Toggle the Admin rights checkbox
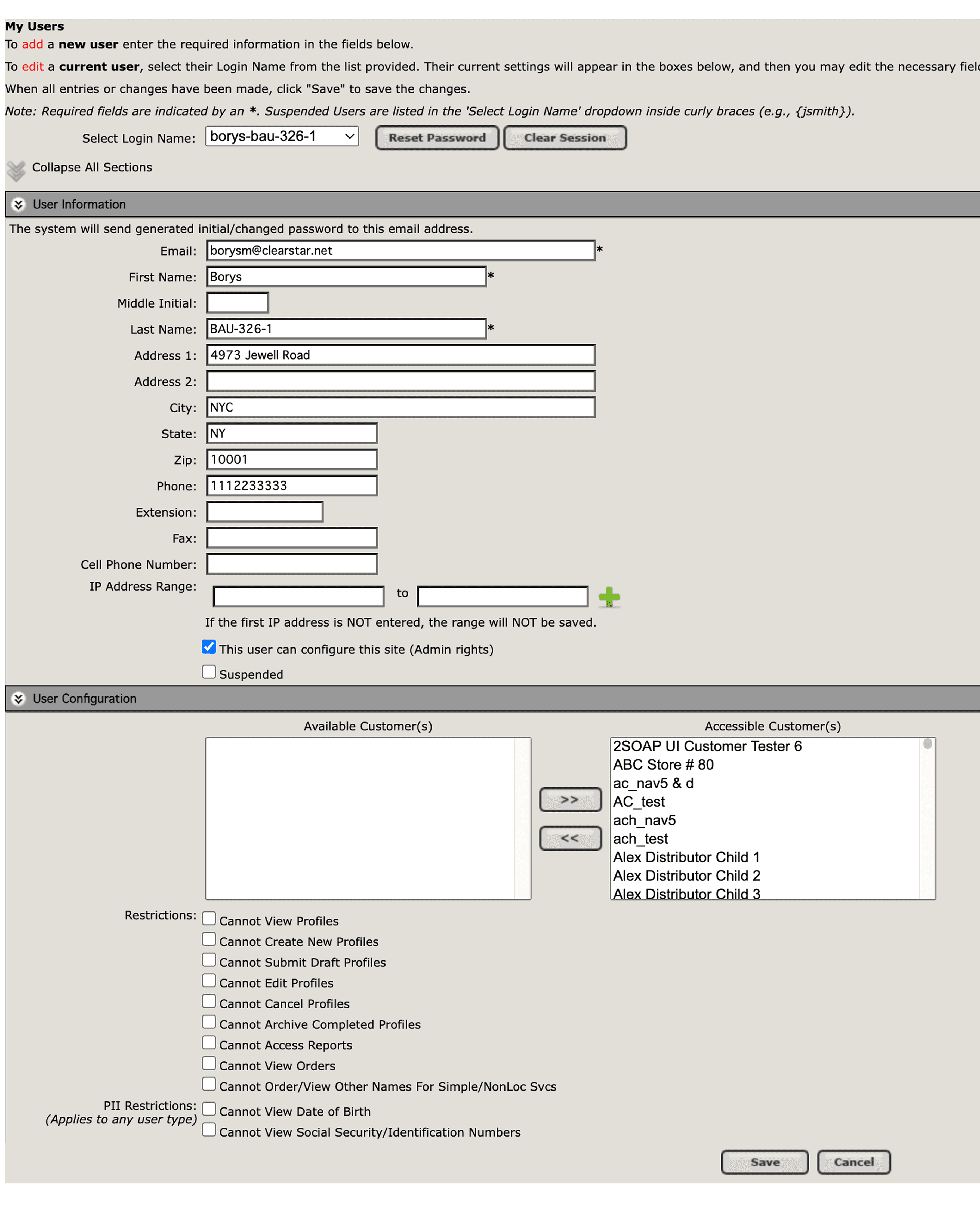 point(209,647)
